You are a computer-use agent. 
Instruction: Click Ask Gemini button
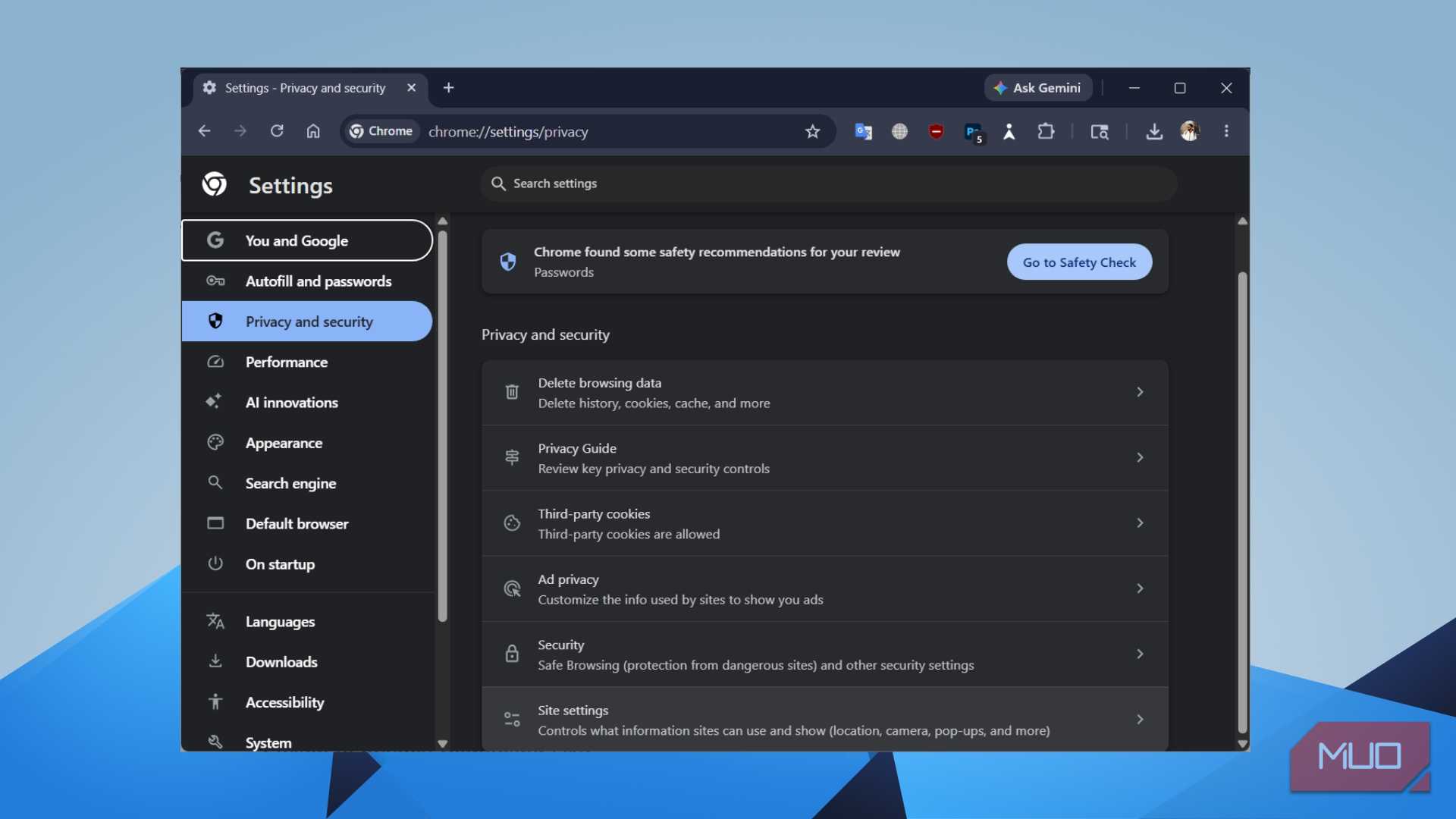point(1038,88)
